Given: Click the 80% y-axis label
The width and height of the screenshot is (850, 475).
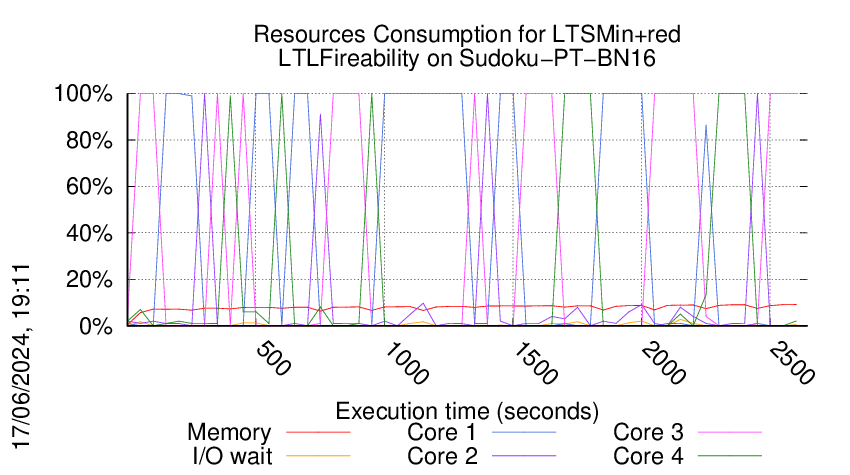Looking at the screenshot, I should tap(89, 140).
